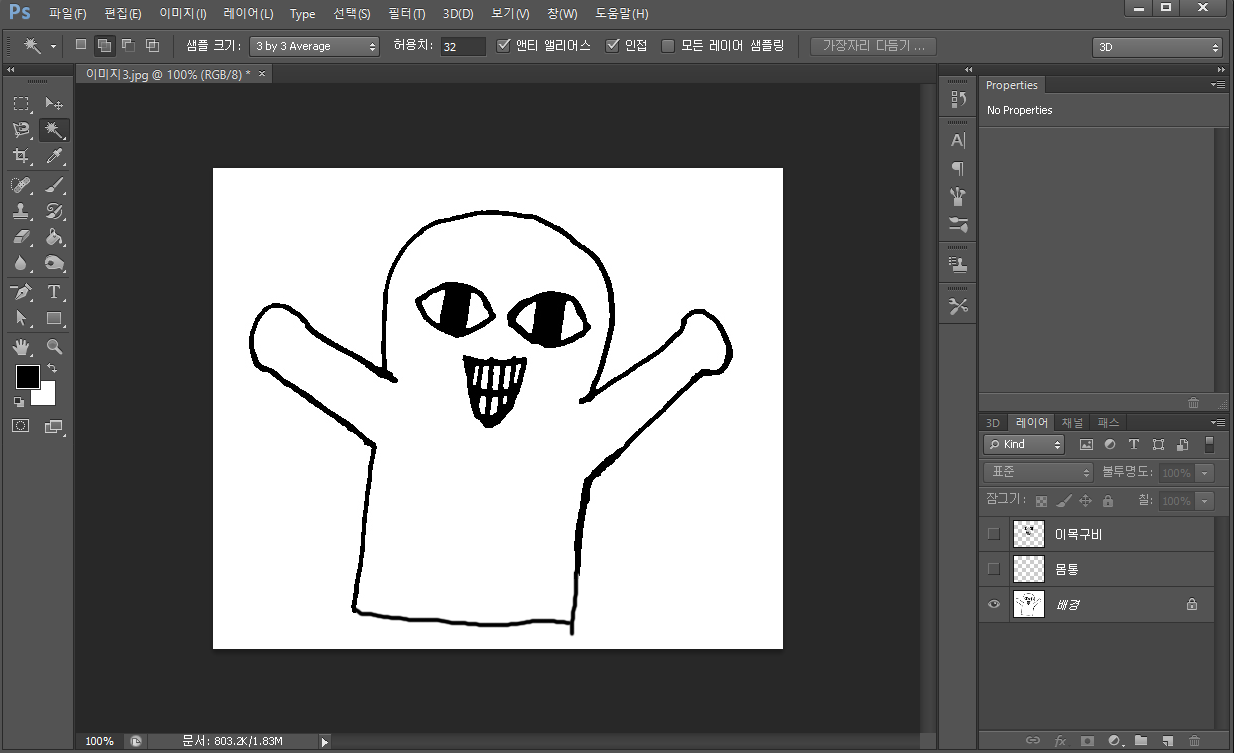Open the Character panel icon

click(x=958, y=141)
